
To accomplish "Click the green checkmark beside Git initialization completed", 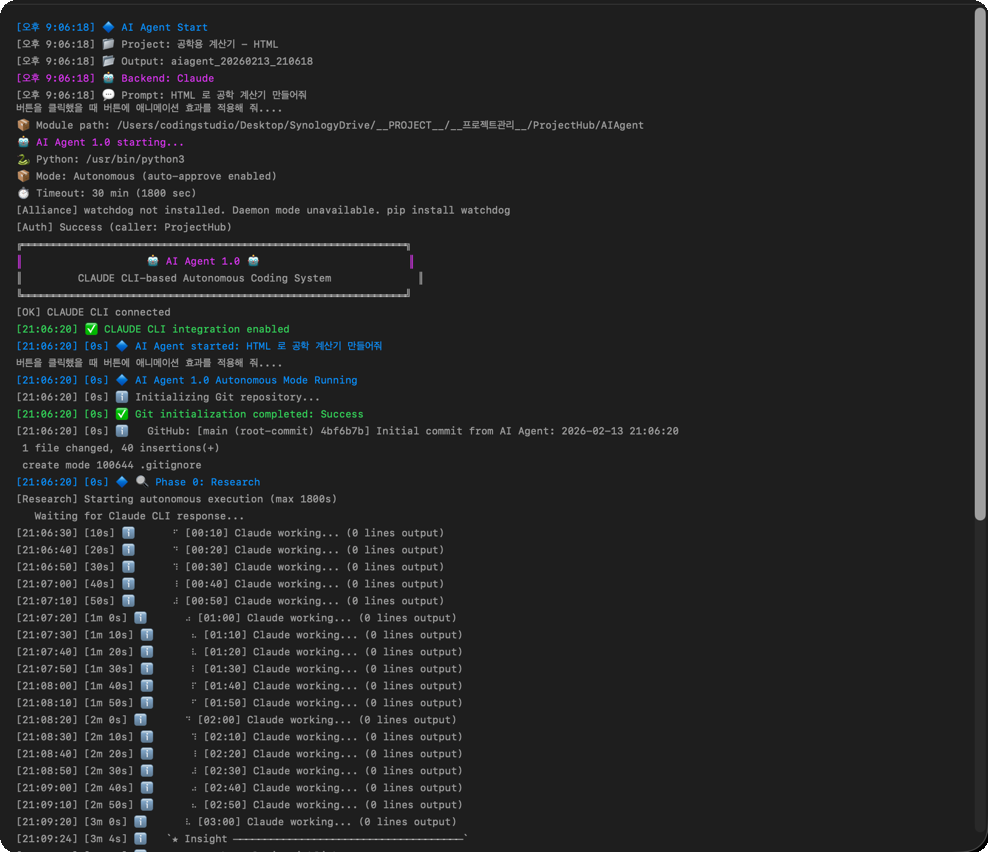I will [122, 414].
